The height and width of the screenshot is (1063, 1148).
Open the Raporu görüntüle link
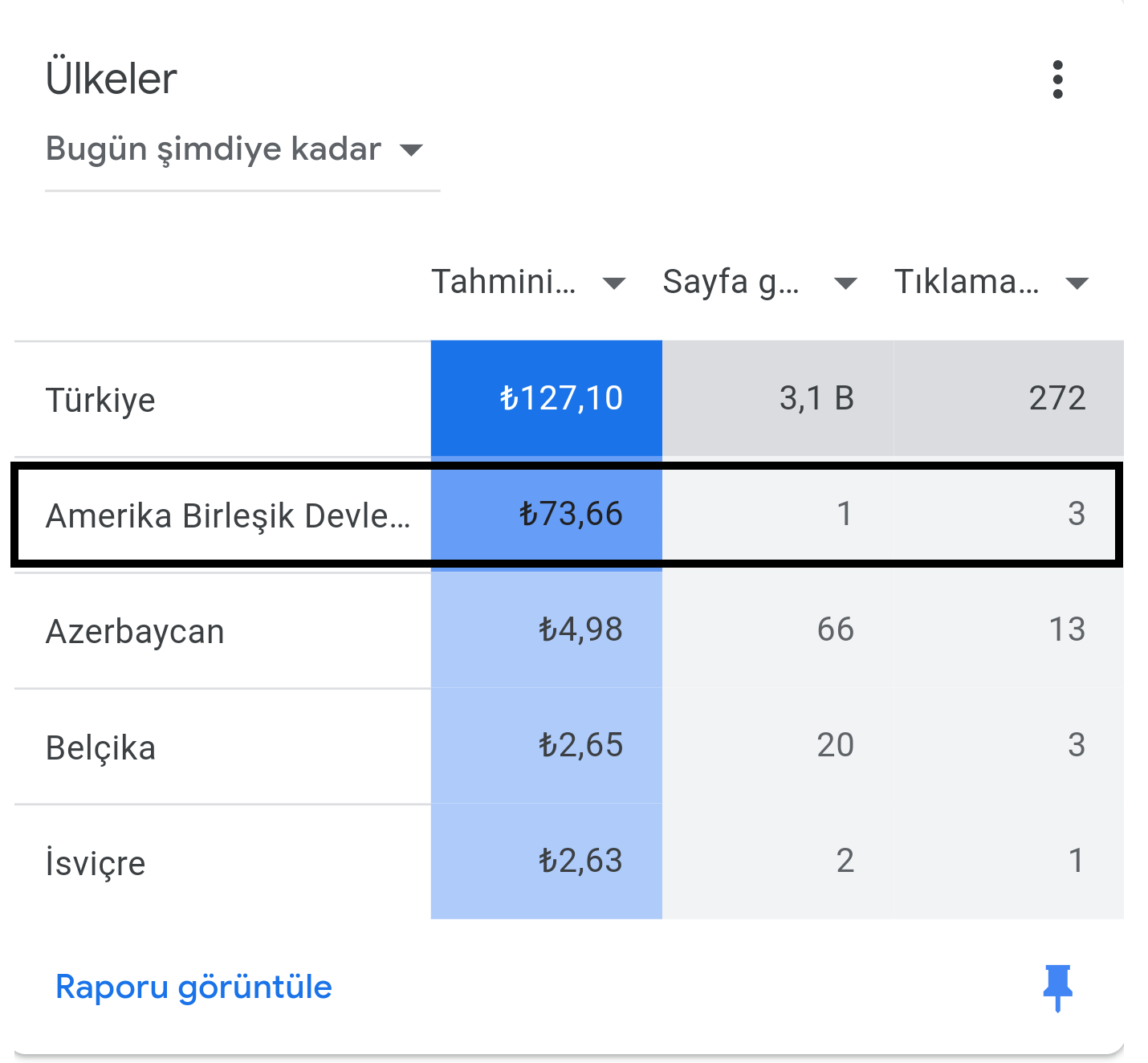(x=193, y=987)
